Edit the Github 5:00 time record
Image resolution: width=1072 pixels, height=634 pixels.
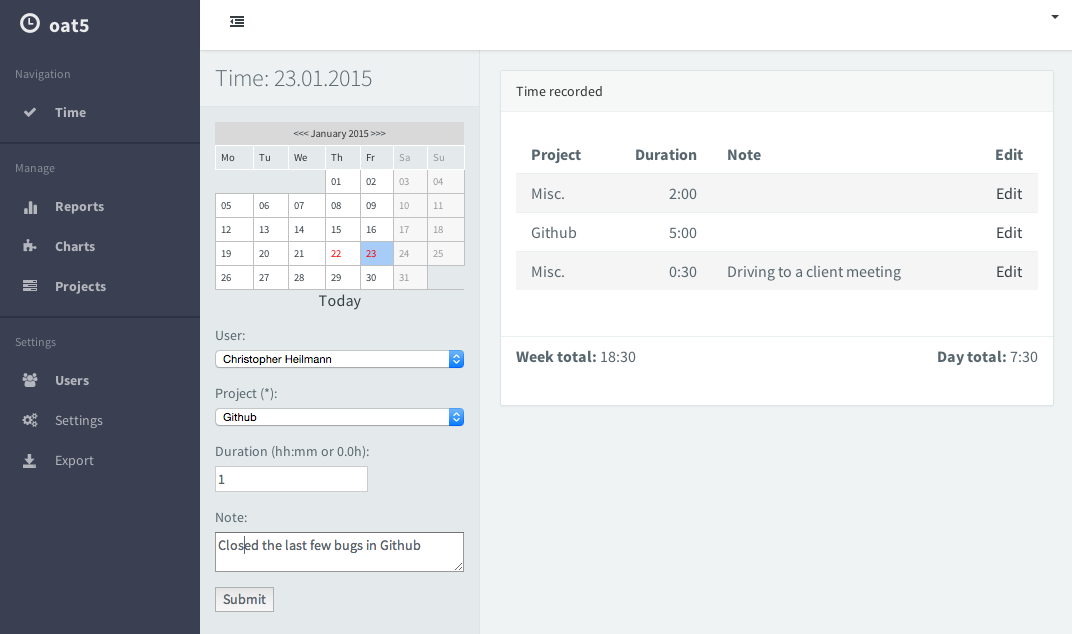[x=1008, y=233]
